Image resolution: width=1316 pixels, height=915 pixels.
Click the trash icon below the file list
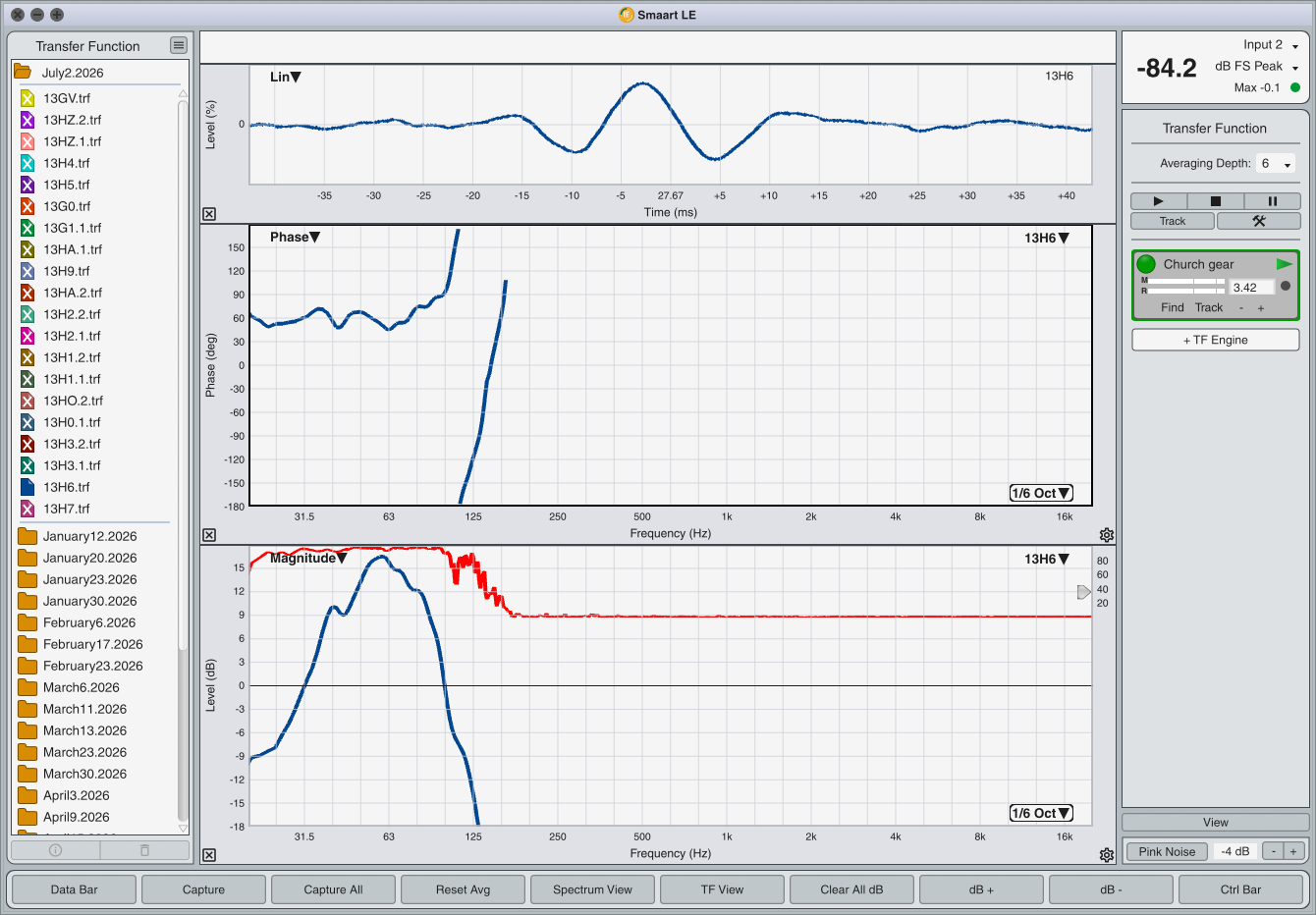(145, 850)
